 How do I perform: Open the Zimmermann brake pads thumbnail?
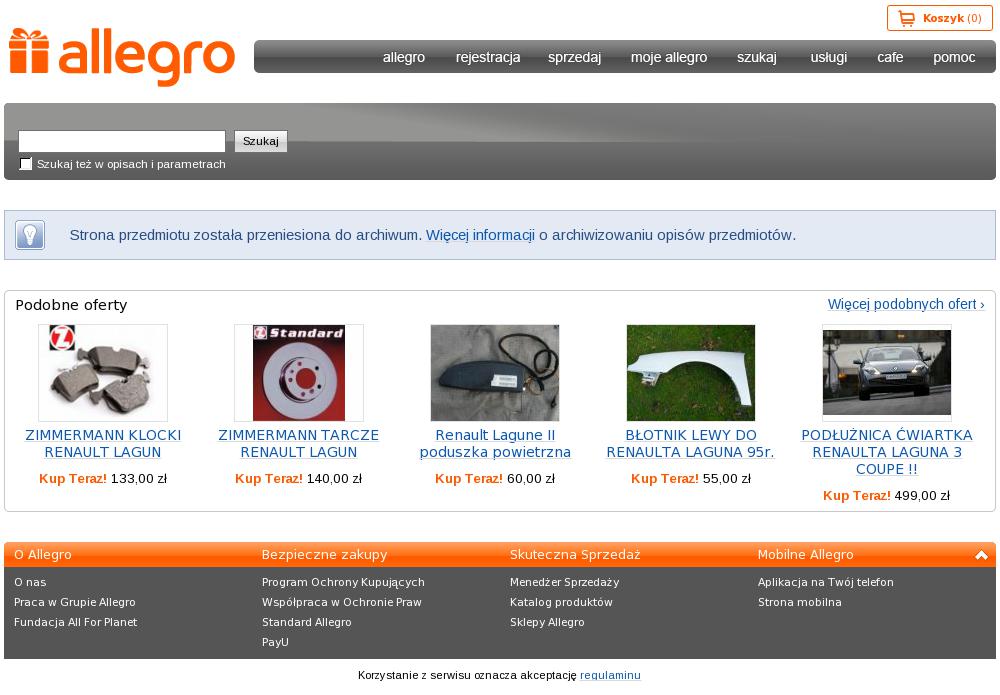pyautogui.click(x=103, y=372)
